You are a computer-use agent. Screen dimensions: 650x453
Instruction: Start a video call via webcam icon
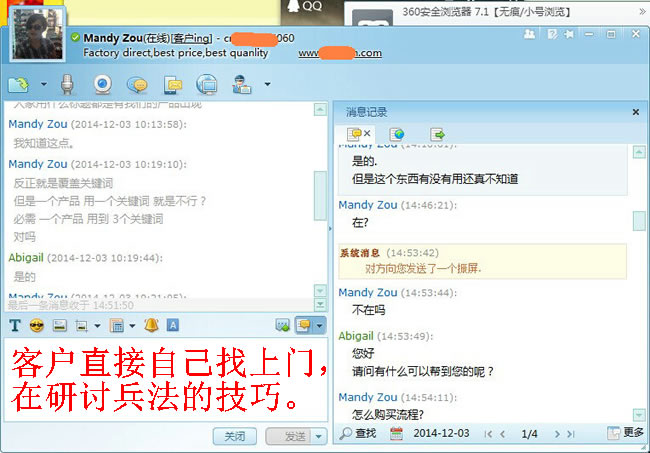pyautogui.click(x=102, y=84)
